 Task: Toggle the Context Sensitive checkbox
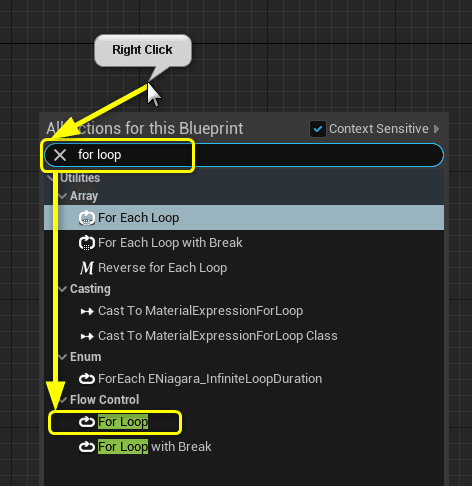pos(318,129)
